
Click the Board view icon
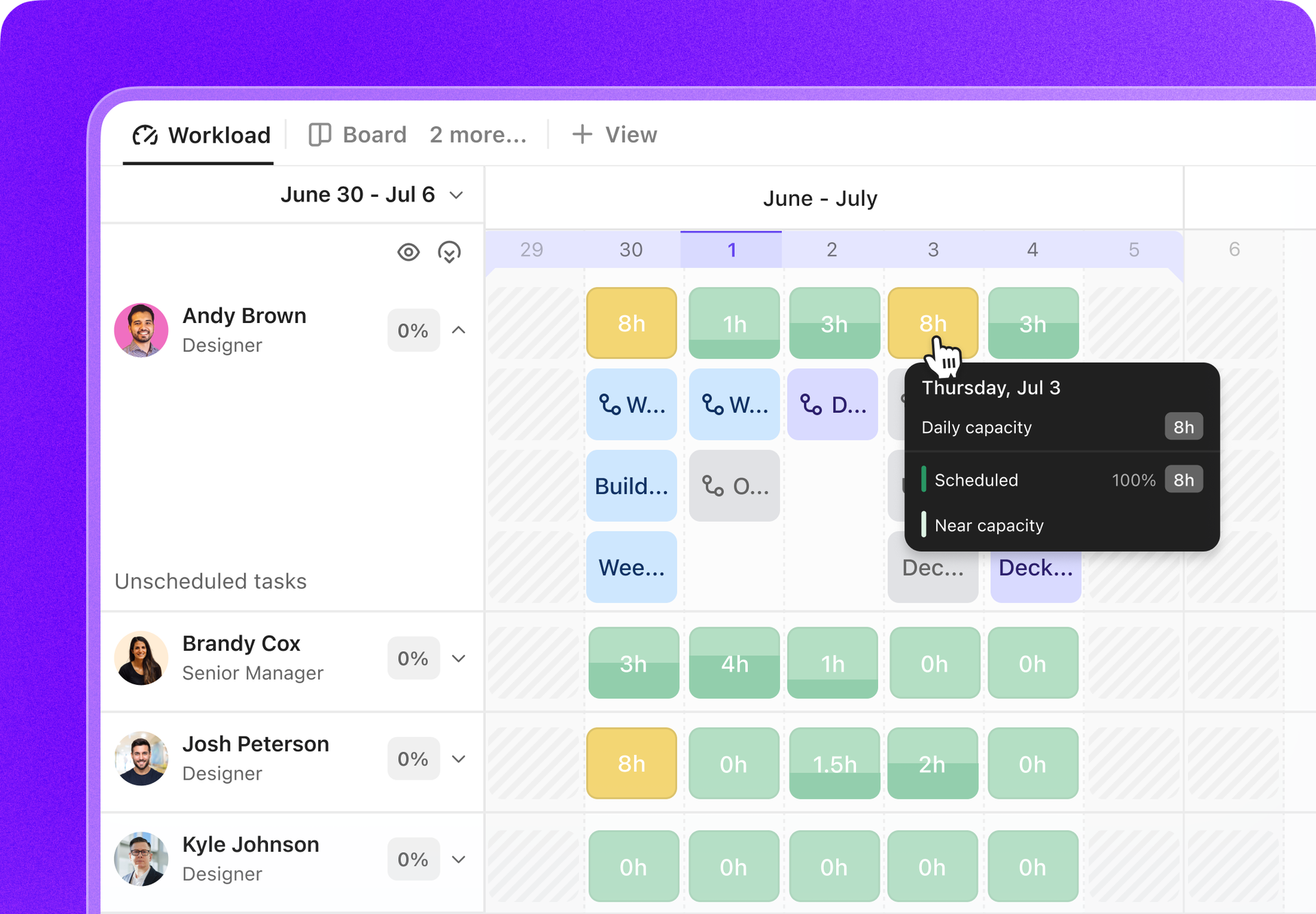[x=319, y=135]
